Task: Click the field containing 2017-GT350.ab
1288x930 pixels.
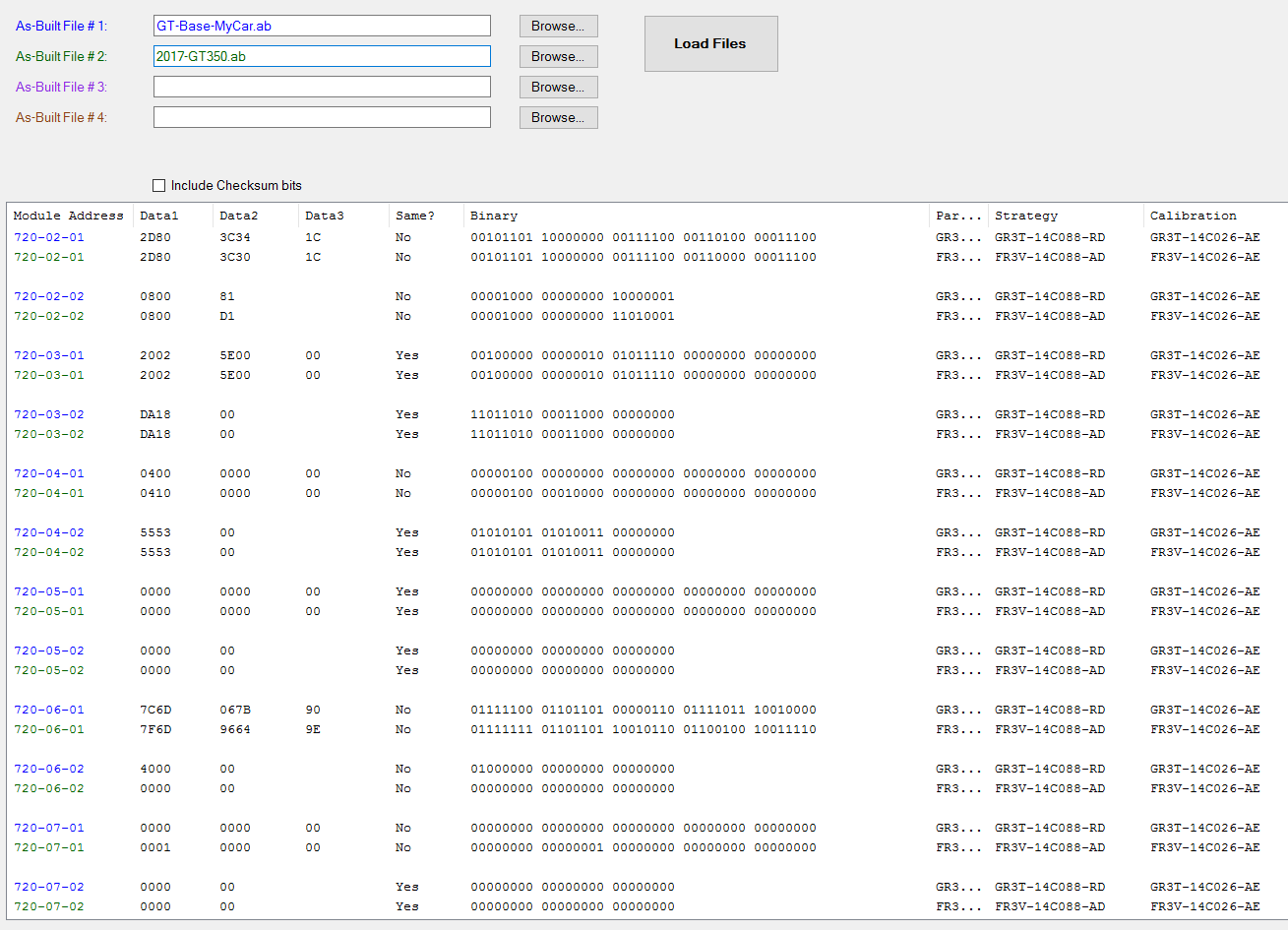Action: tap(322, 56)
